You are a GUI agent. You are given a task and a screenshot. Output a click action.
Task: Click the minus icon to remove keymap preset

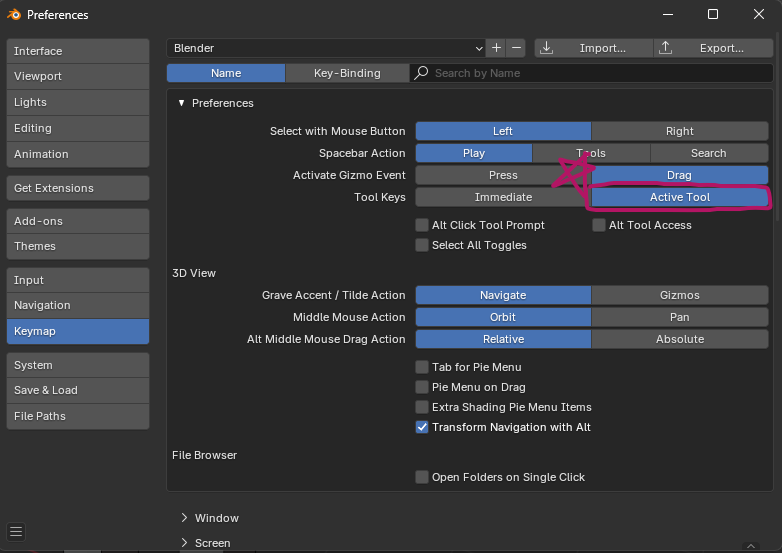(x=516, y=48)
